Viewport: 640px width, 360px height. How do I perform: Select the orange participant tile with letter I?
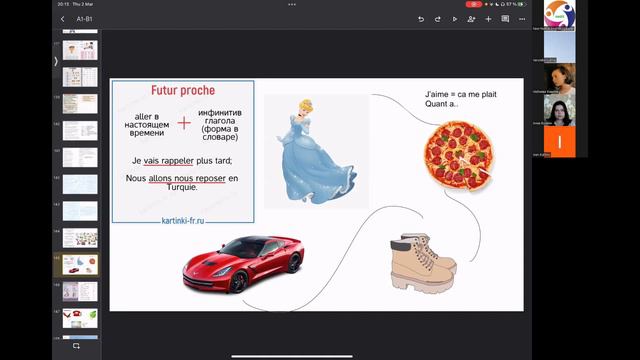pyautogui.click(x=560, y=142)
